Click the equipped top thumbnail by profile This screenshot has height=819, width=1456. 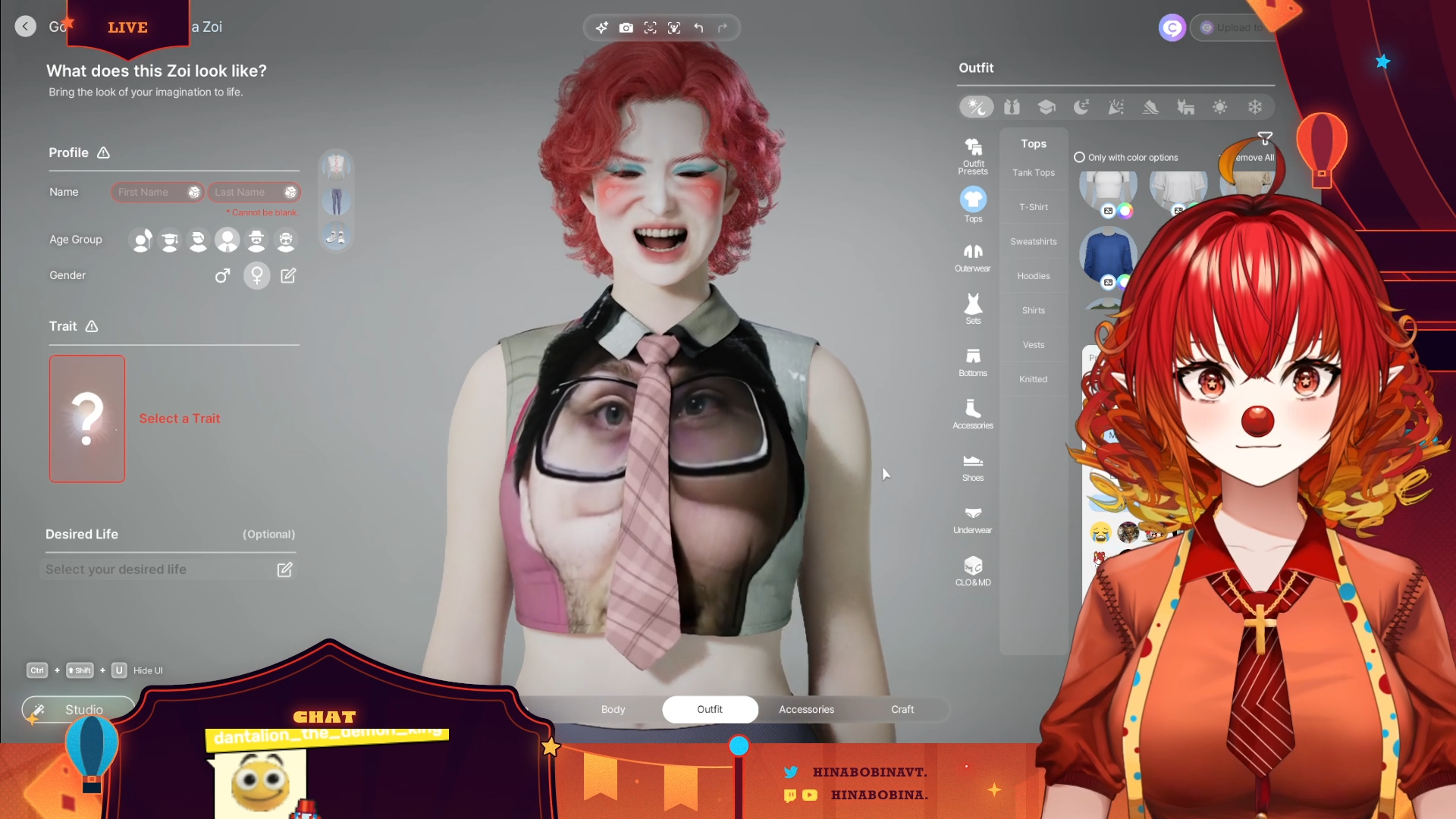[x=336, y=165]
